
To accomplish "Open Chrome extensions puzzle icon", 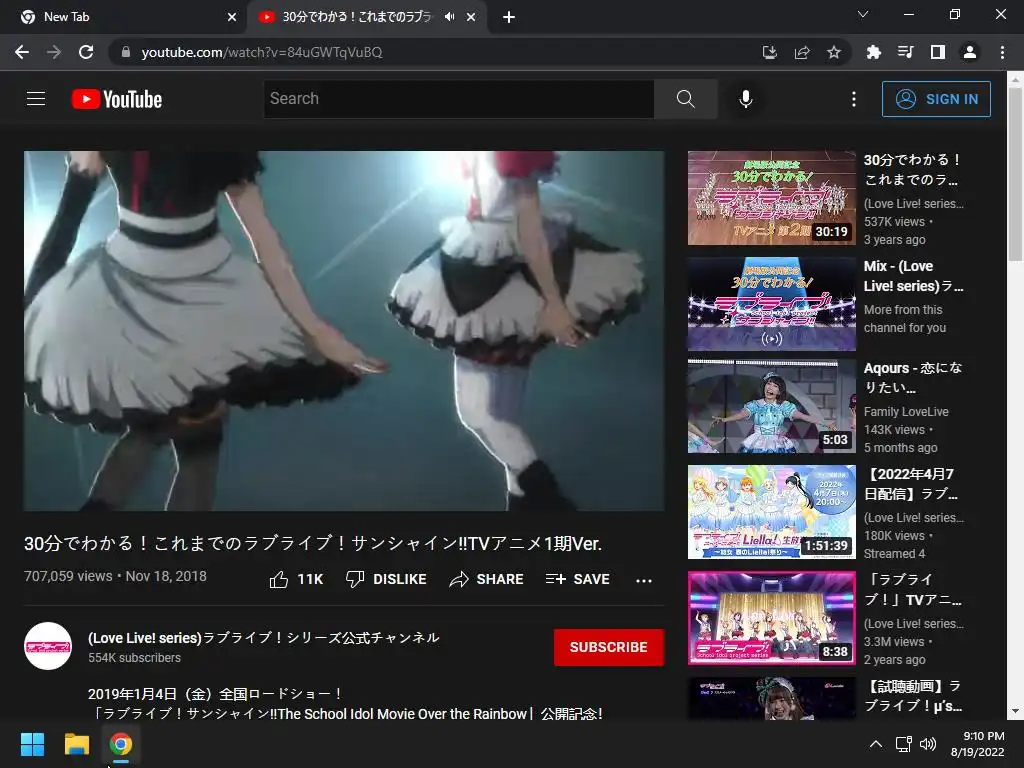I will 873,52.
